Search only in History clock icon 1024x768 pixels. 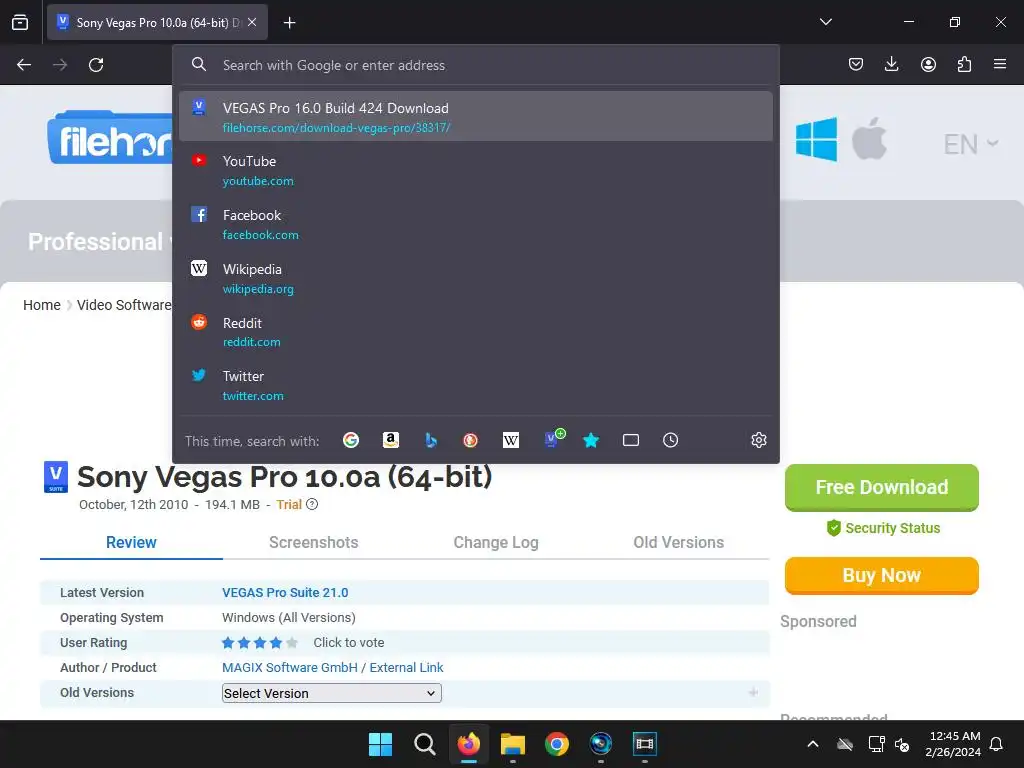coord(671,440)
